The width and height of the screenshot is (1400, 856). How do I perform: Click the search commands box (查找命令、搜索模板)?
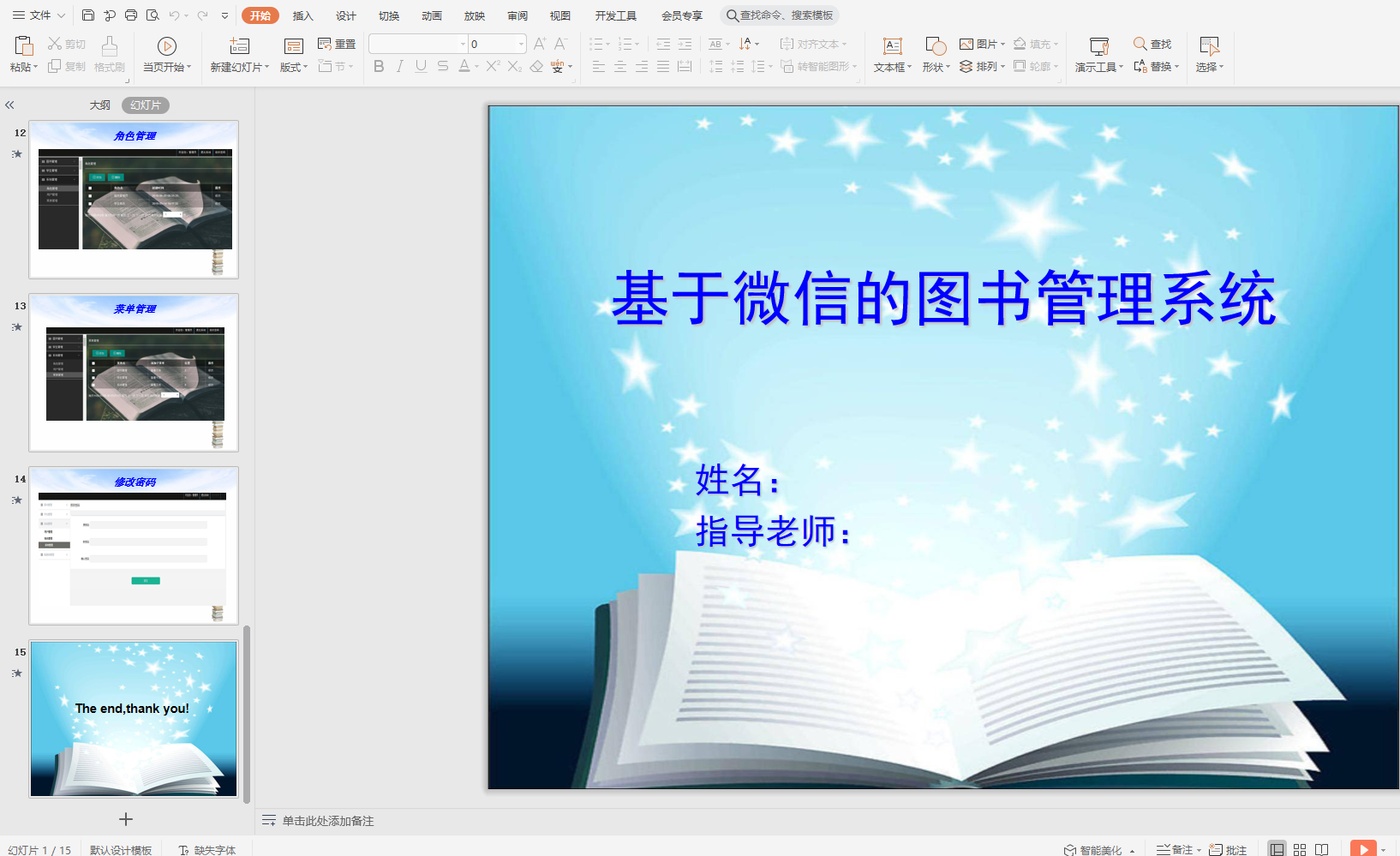pos(780,15)
